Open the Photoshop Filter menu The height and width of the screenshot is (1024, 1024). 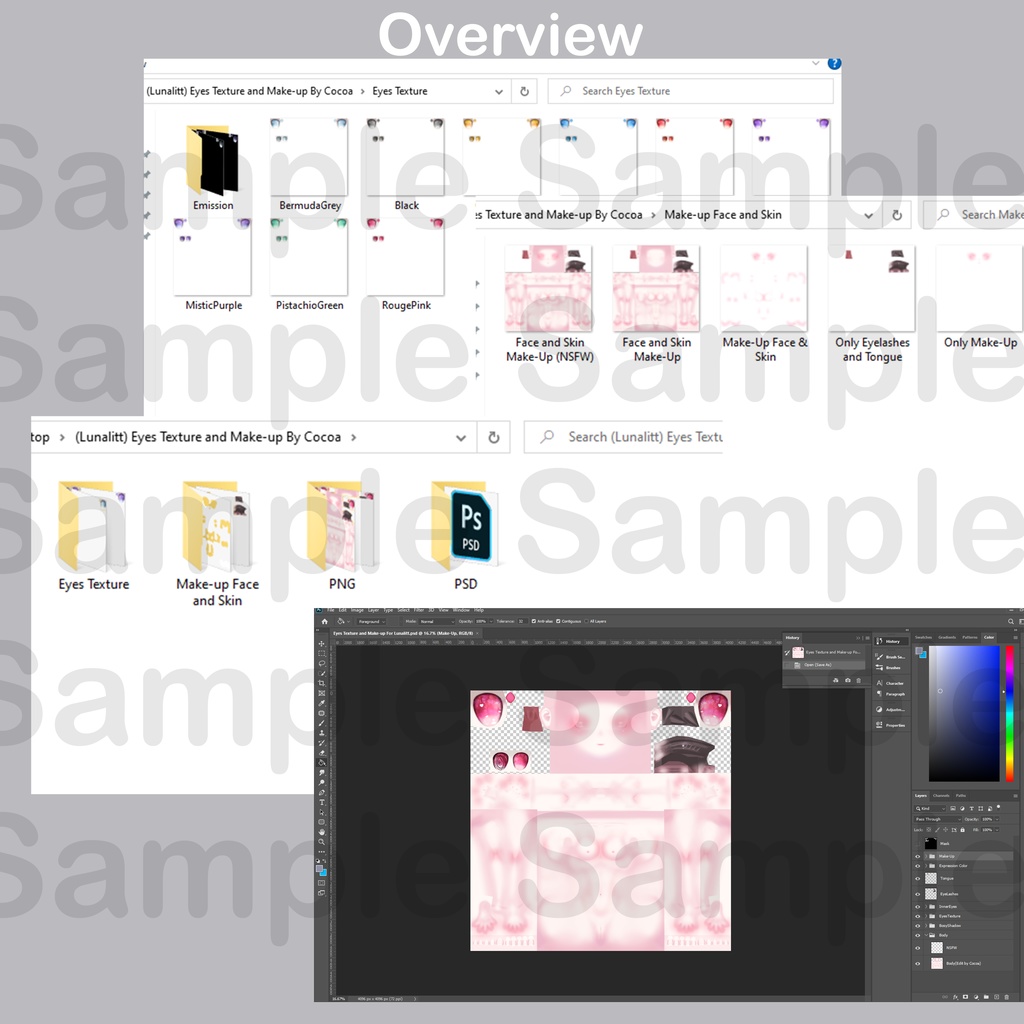pos(419,610)
